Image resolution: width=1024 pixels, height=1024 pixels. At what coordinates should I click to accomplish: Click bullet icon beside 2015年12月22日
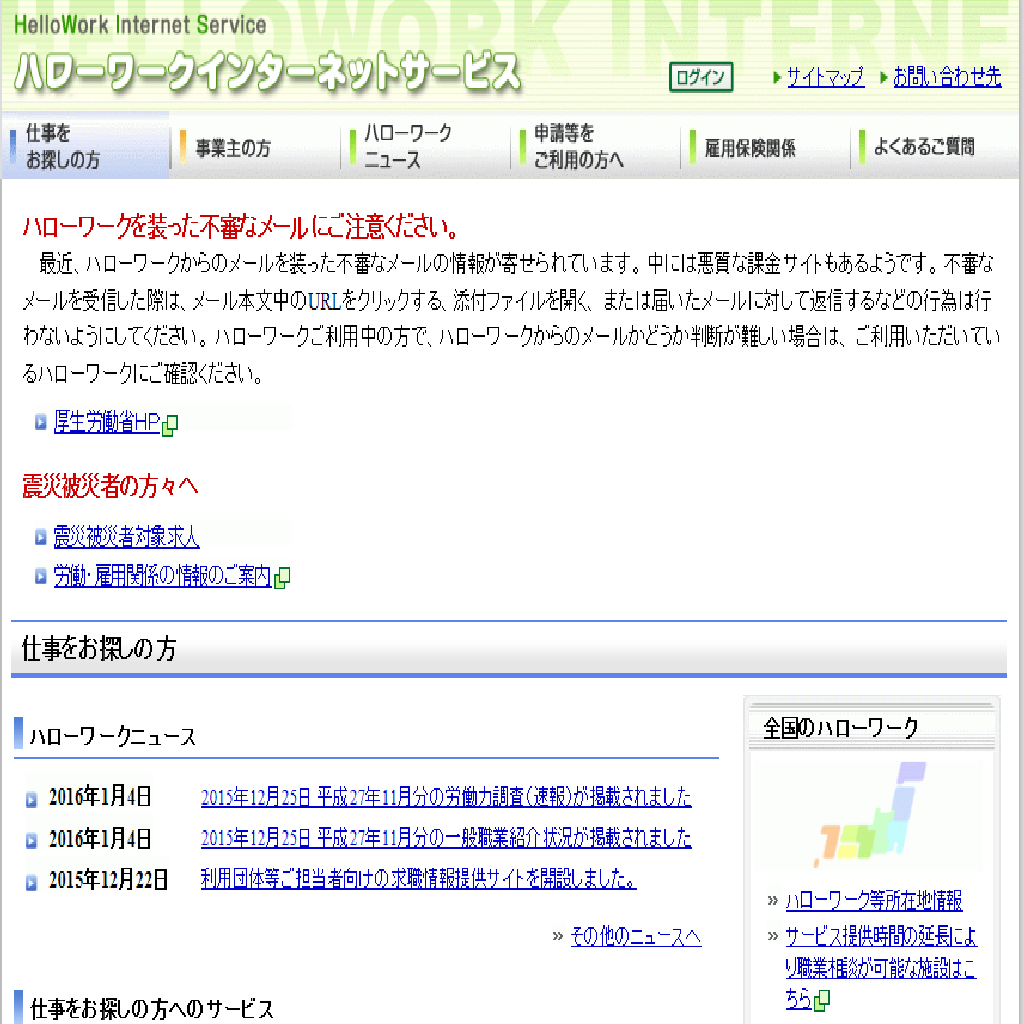(31, 882)
